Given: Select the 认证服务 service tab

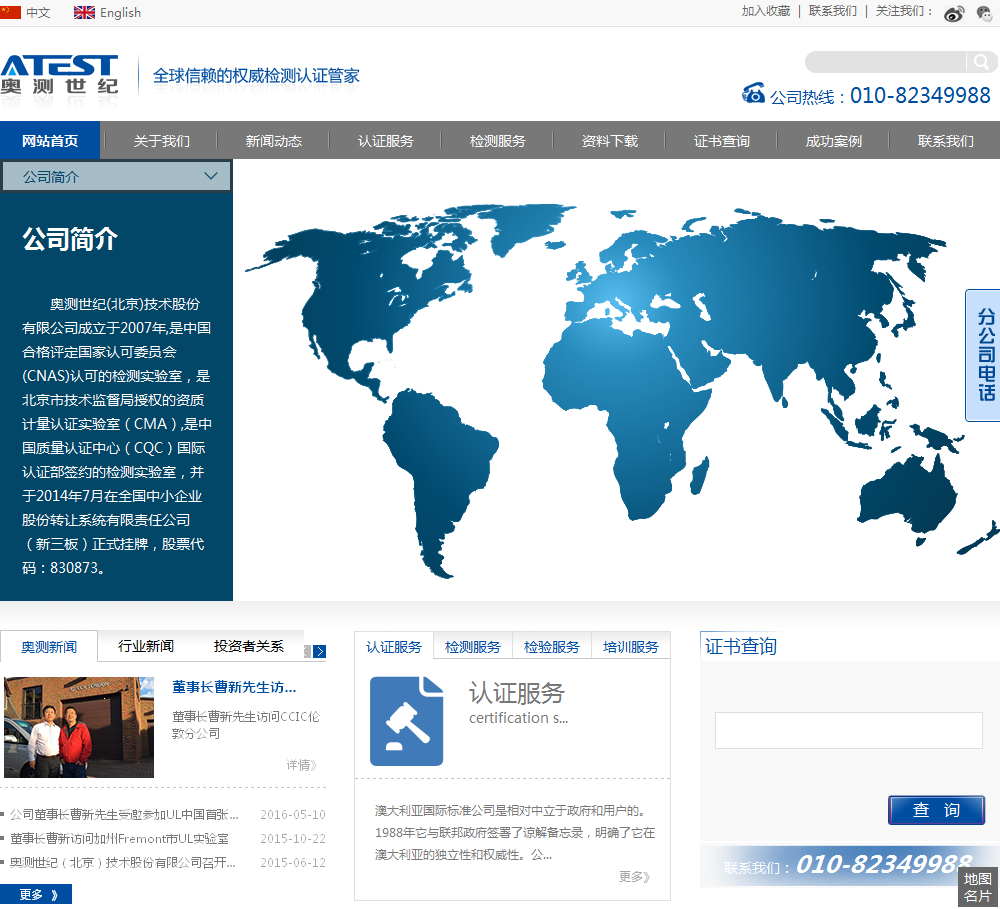Looking at the screenshot, I should click(393, 647).
